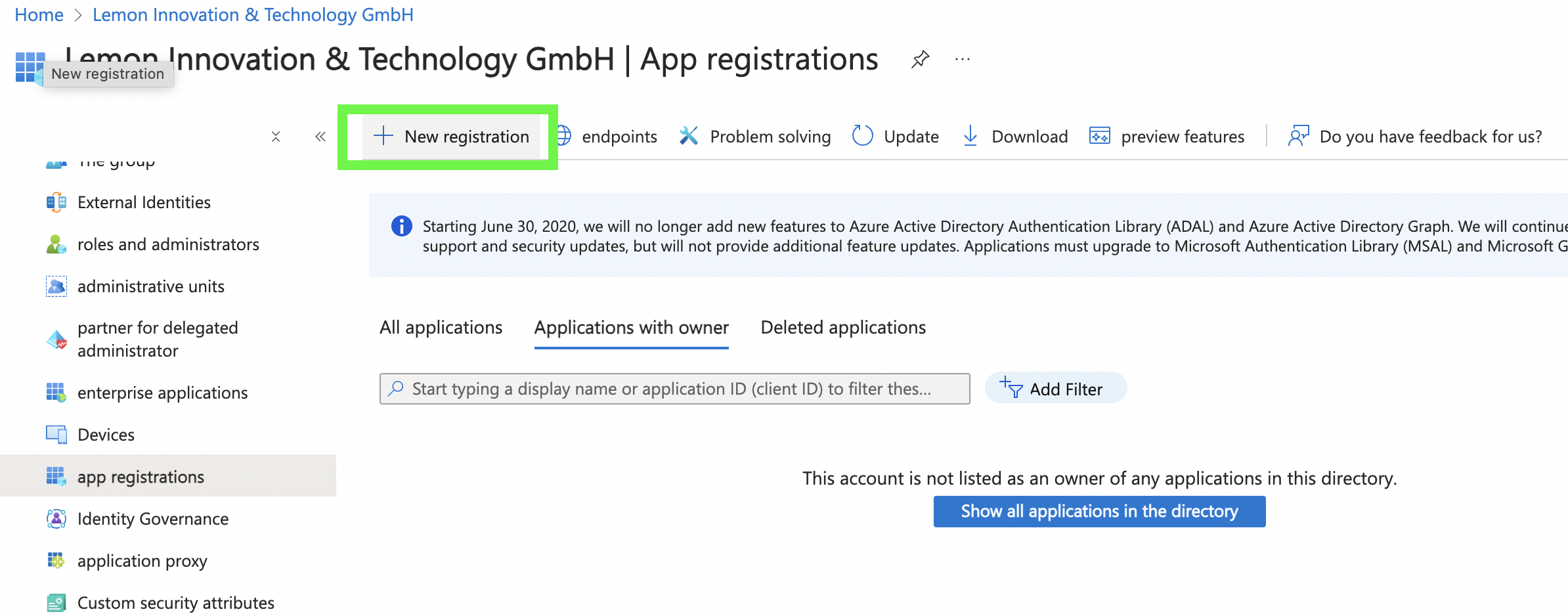Open Custom security attributes
The width and height of the screenshot is (1568, 616).
[176, 603]
